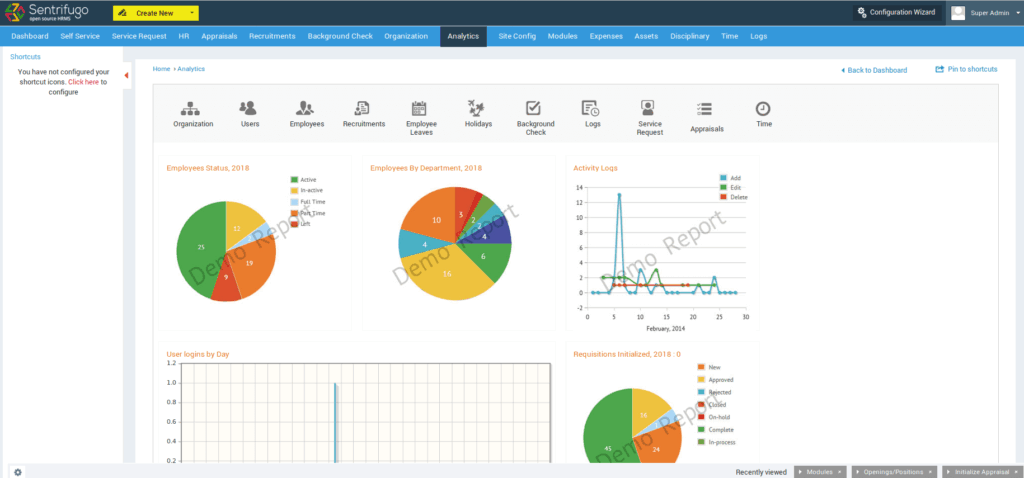Open the Recruitments menu
Image resolution: width=1024 pixels, height=478 pixels.
tap(272, 36)
